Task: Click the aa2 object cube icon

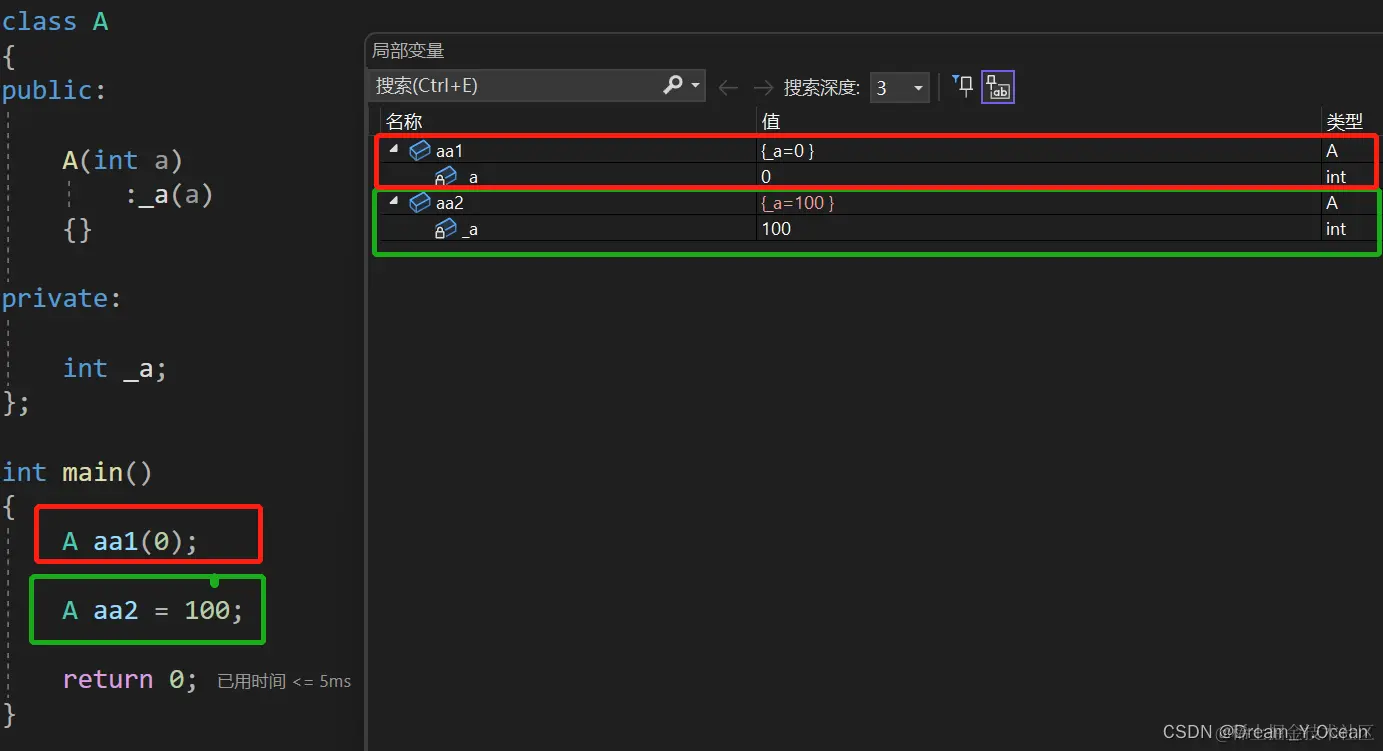Action: (x=420, y=203)
